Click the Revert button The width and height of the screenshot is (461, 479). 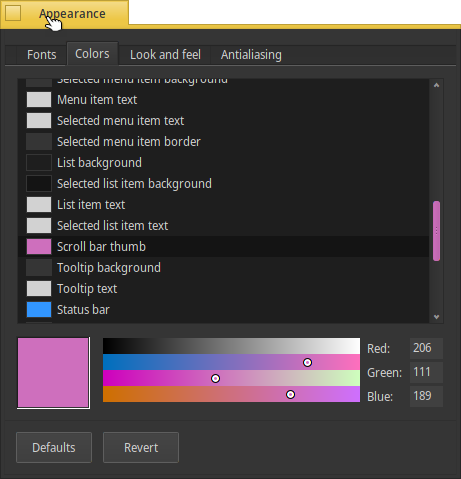tap(141, 447)
